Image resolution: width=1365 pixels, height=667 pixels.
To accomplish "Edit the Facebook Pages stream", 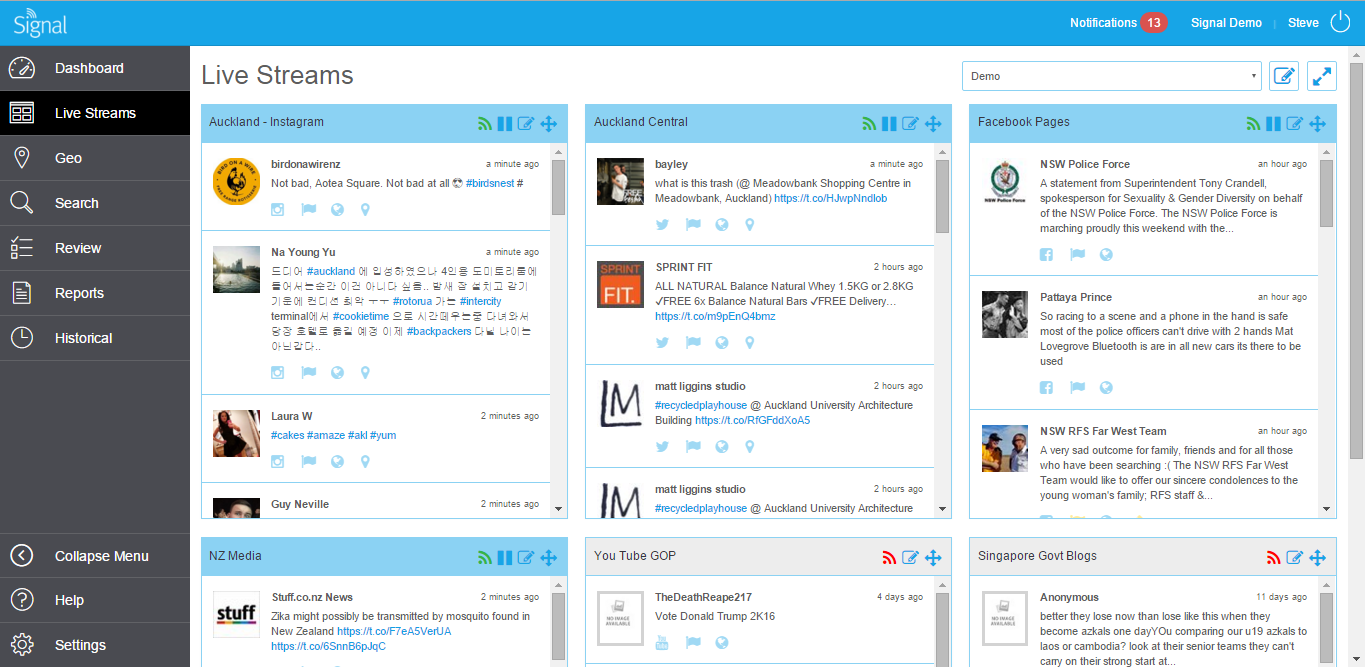I will [1295, 124].
